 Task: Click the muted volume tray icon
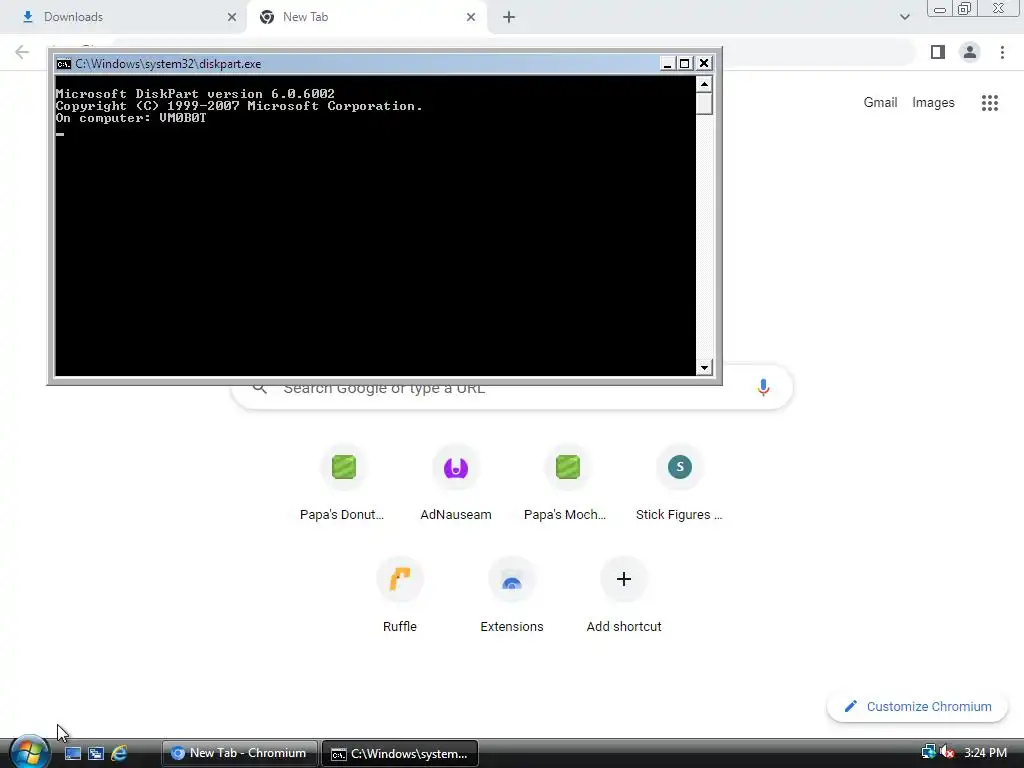click(x=947, y=752)
